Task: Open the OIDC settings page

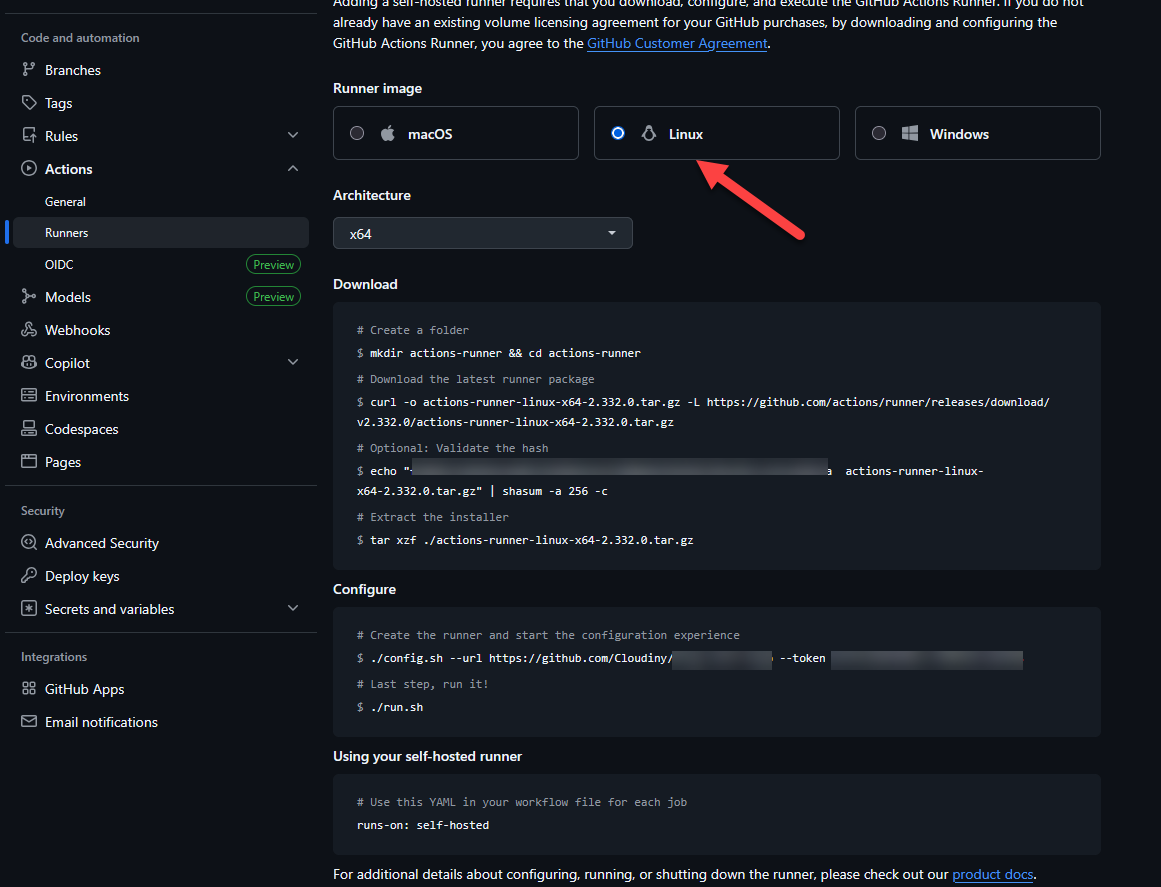Action: click(59, 265)
